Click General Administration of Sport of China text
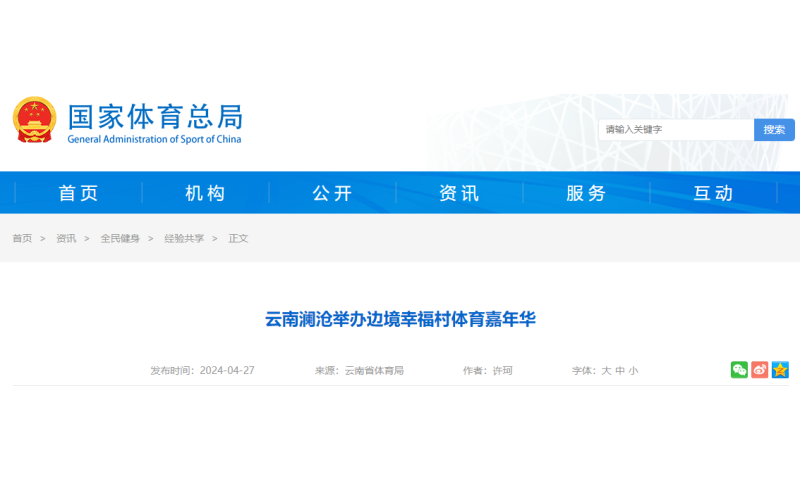This screenshot has width=800, height=500. coord(154,139)
